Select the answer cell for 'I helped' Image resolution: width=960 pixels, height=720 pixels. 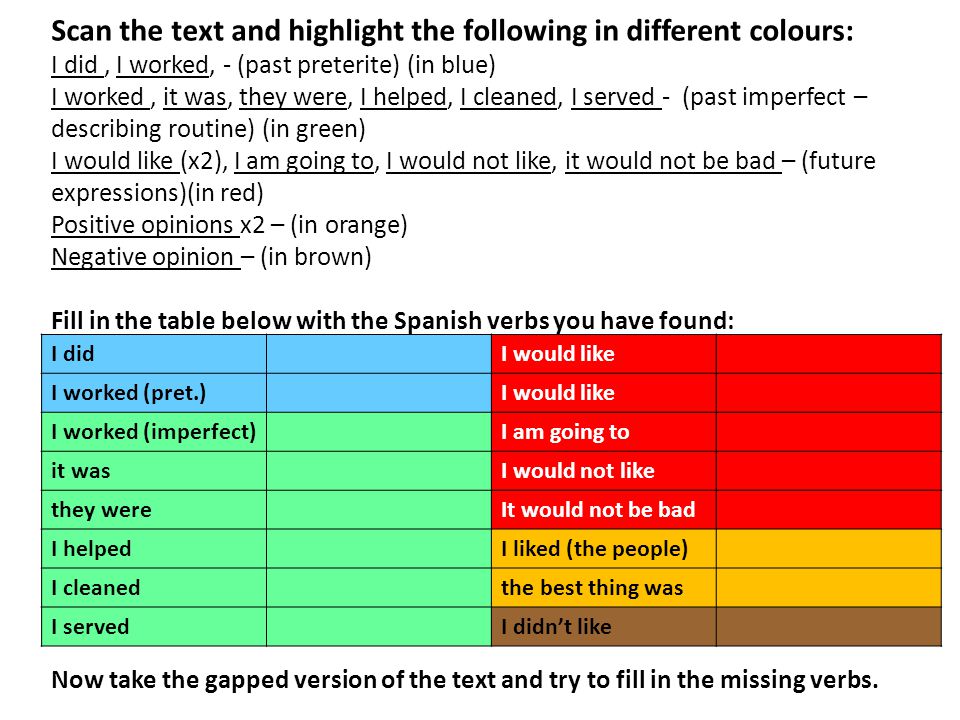click(x=379, y=549)
